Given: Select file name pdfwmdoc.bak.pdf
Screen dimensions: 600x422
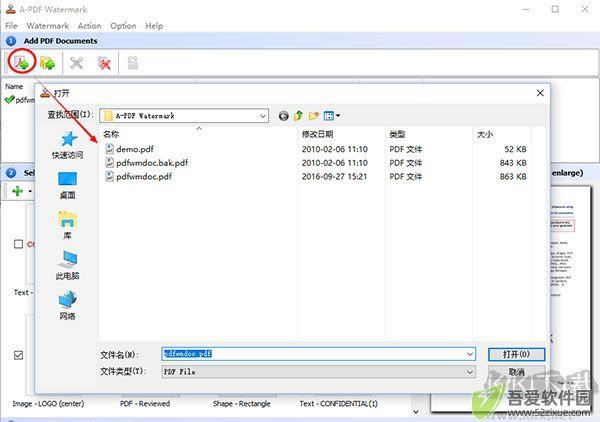Looking at the screenshot, I should (x=152, y=163).
